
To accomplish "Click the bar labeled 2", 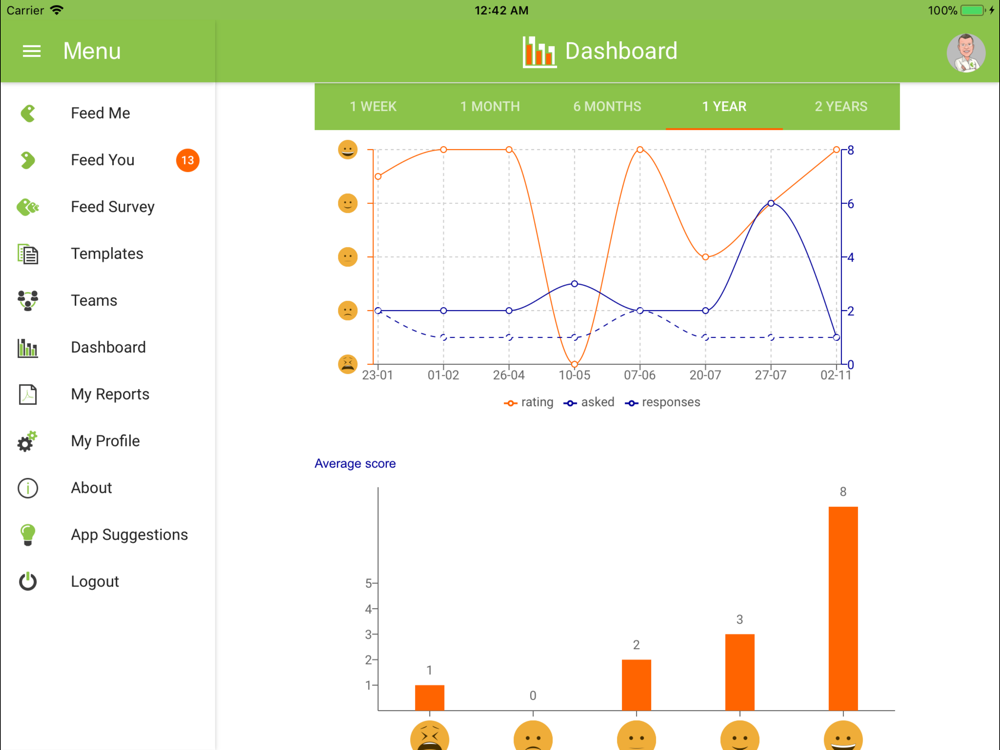I will [636, 685].
